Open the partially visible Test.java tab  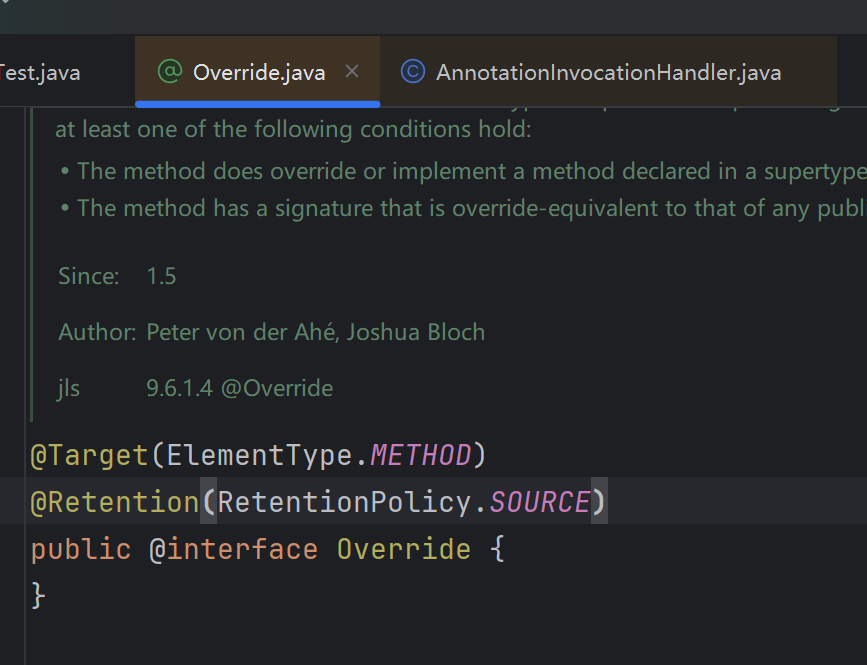(x=40, y=72)
